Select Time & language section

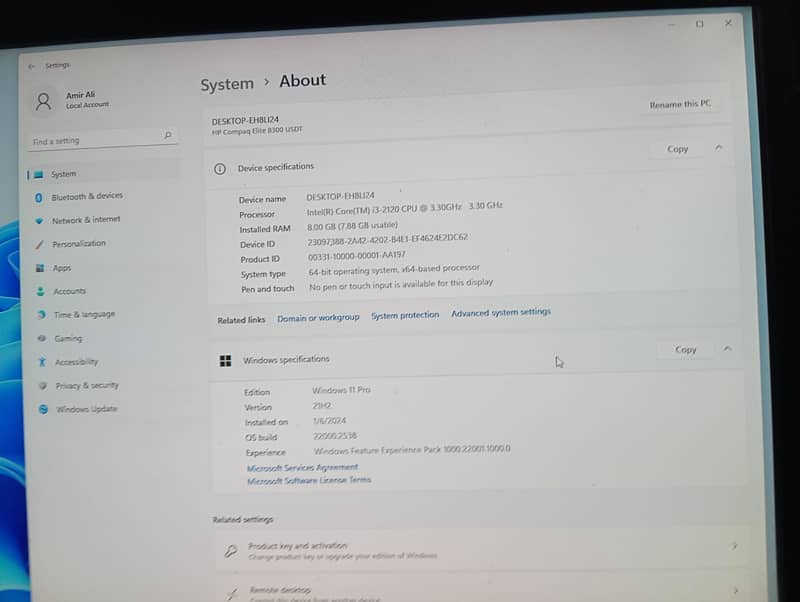pyautogui.click(x=84, y=314)
